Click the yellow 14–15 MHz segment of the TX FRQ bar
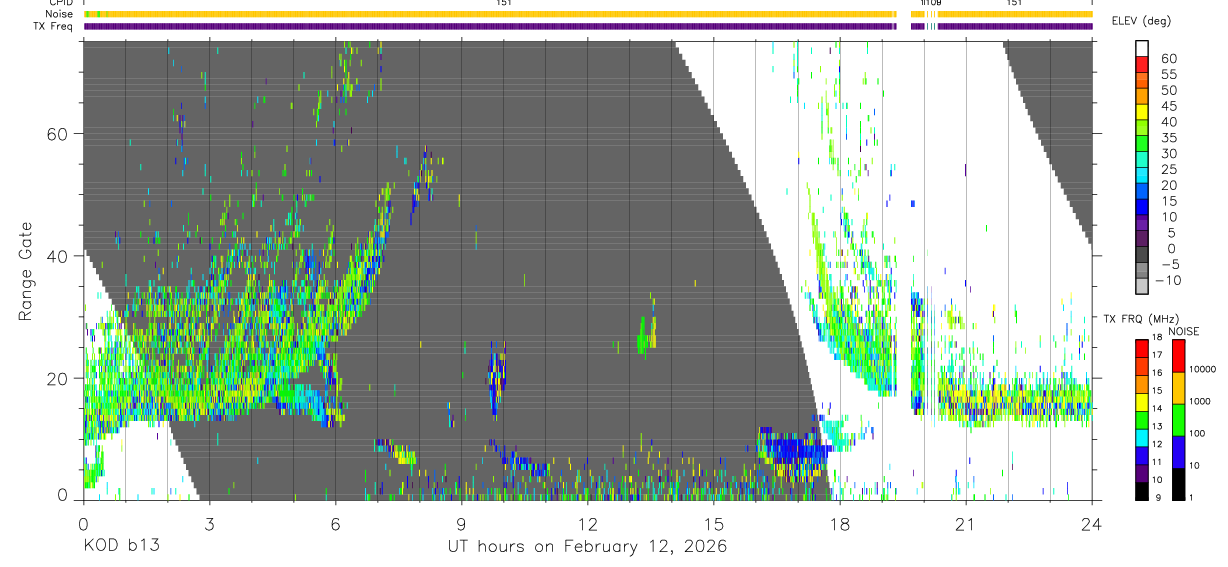Image resolution: width=1228 pixels, height=567 pixels. [x=1142, y=402]
